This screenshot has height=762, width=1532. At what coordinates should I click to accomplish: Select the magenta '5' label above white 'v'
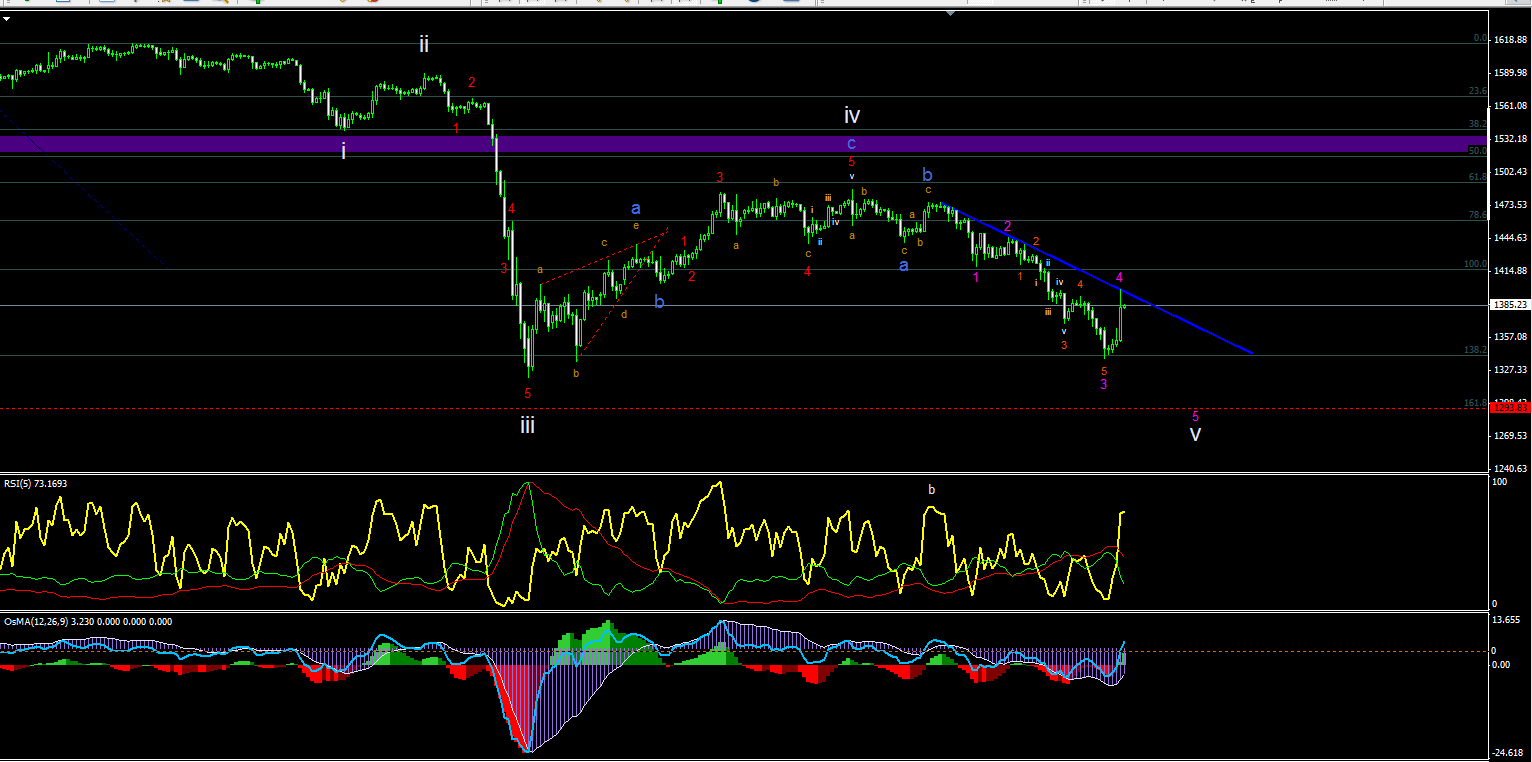1195,415
